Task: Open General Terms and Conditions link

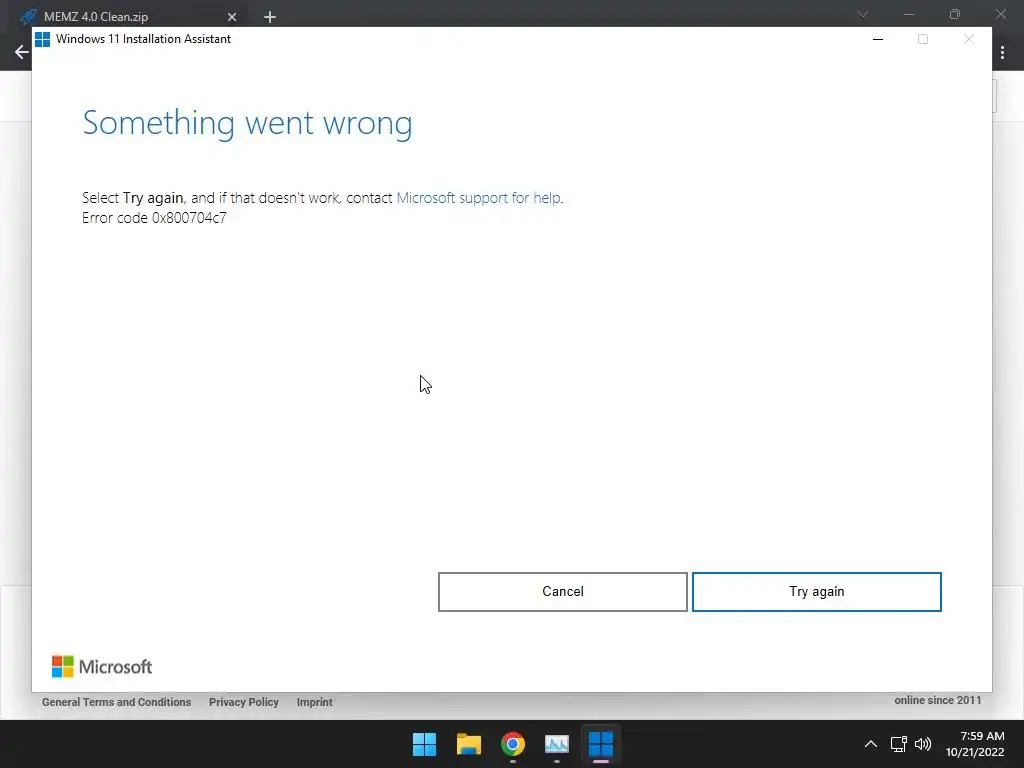Action: point(116,702)
